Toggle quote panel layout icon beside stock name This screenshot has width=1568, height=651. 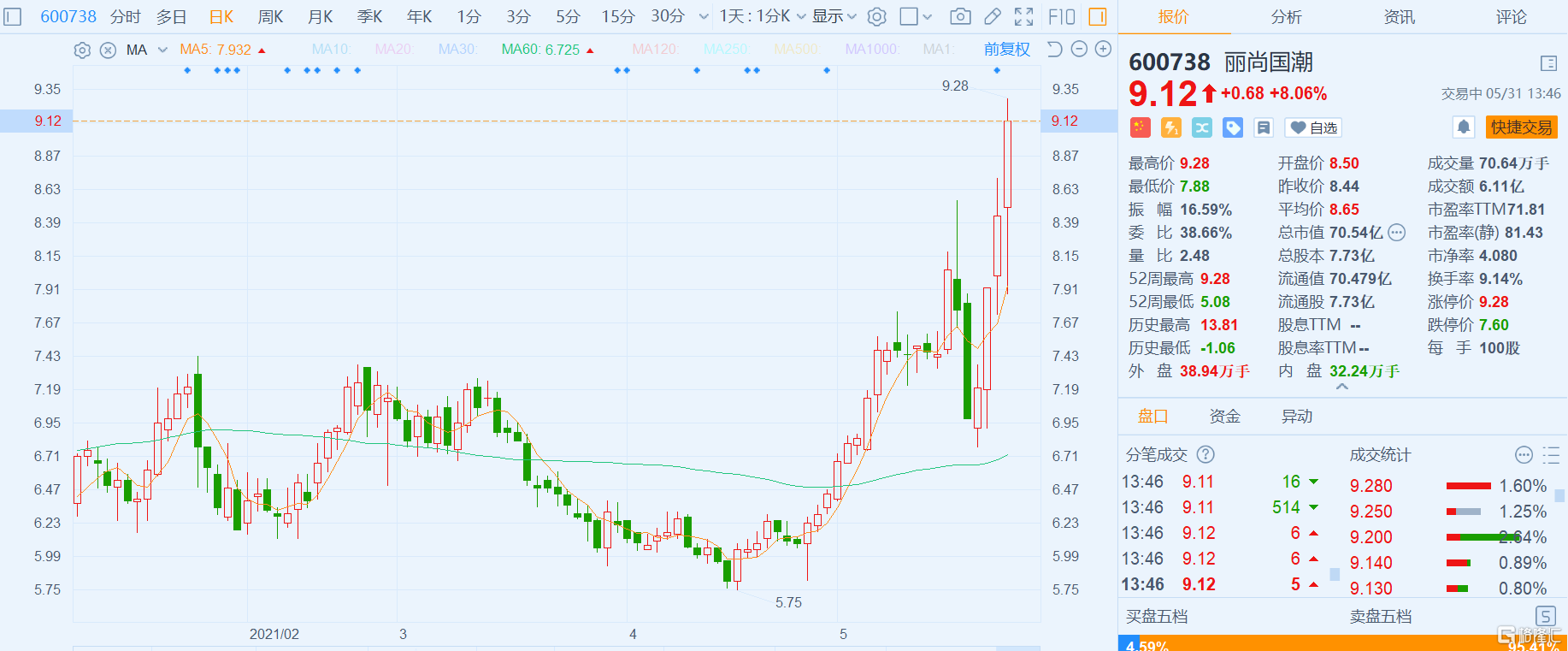(x=1548, y=62)
